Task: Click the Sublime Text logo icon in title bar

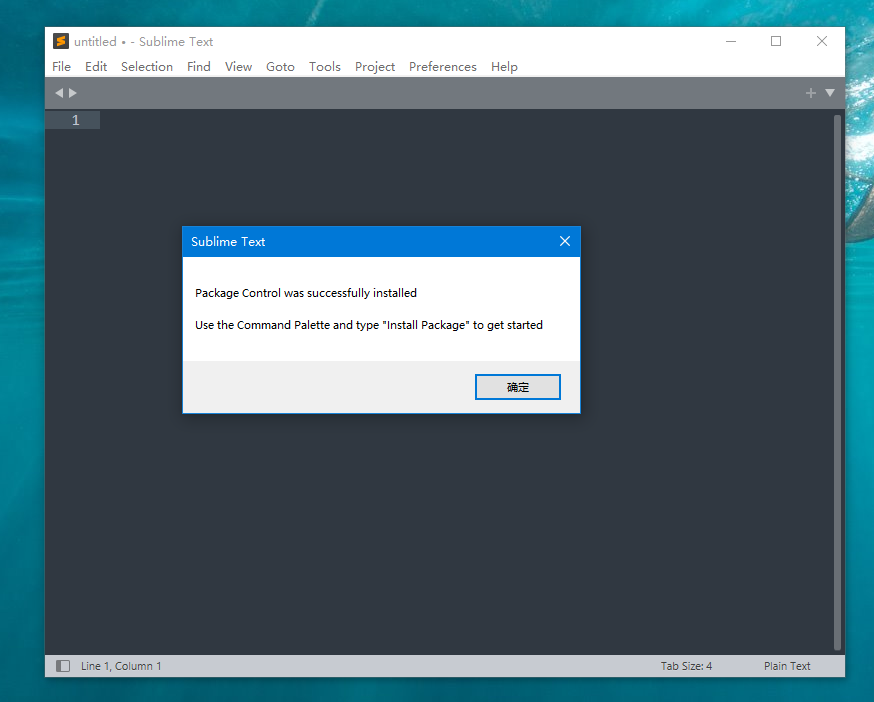Action: pos(61,41)
